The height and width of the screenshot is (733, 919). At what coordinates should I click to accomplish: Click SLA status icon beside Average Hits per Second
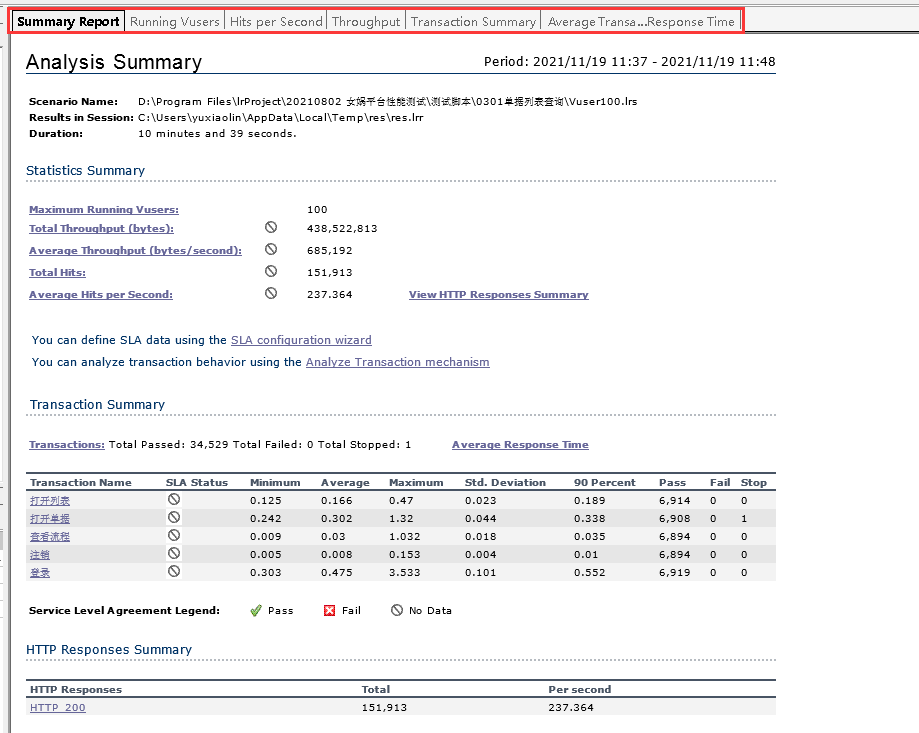click(271, 293)
